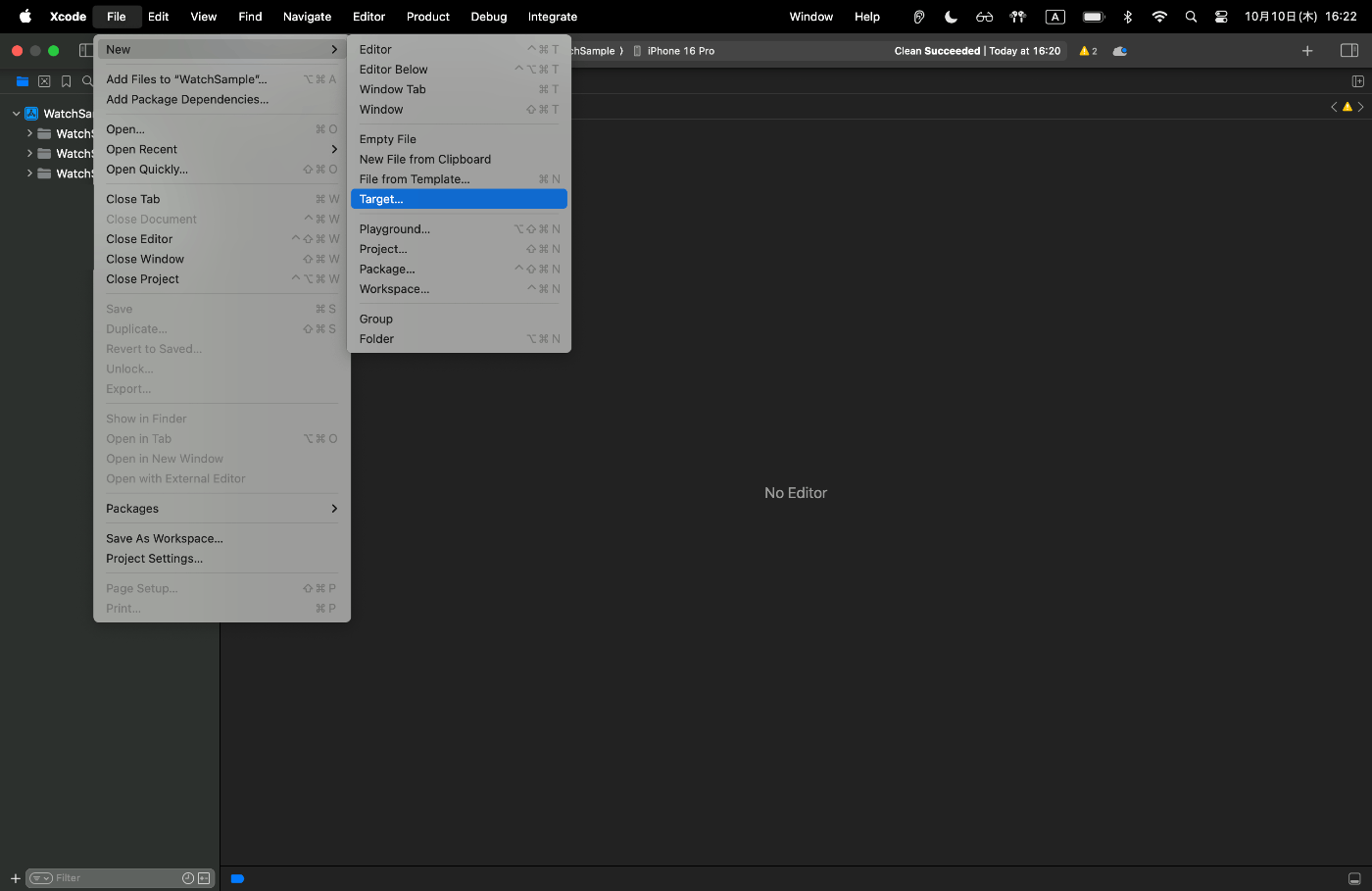Choose File from Template... menu item
The image size is (1372, 891).
click(459, 179)
